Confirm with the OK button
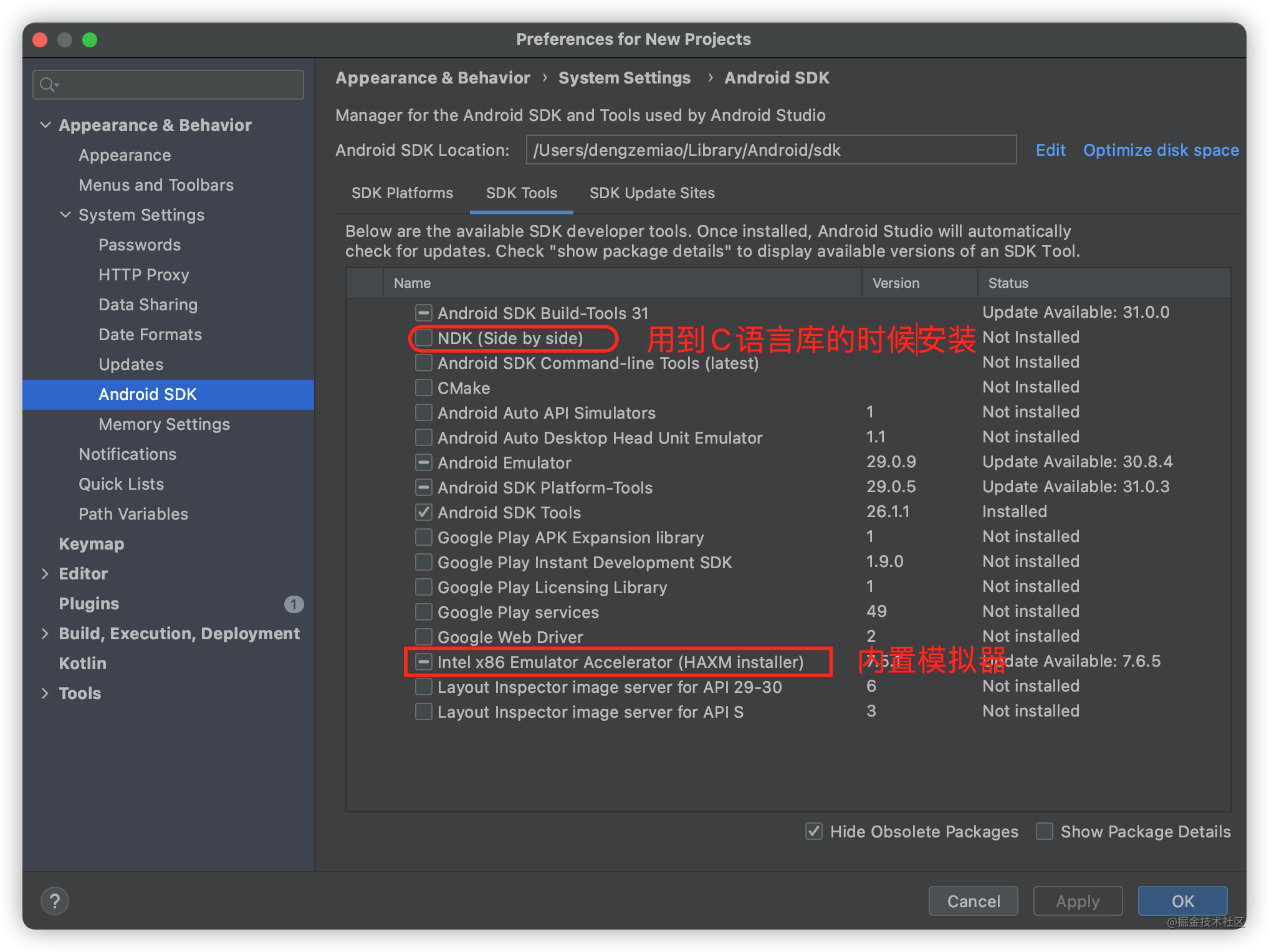1269x952 pixels. tap(1183, 901)
